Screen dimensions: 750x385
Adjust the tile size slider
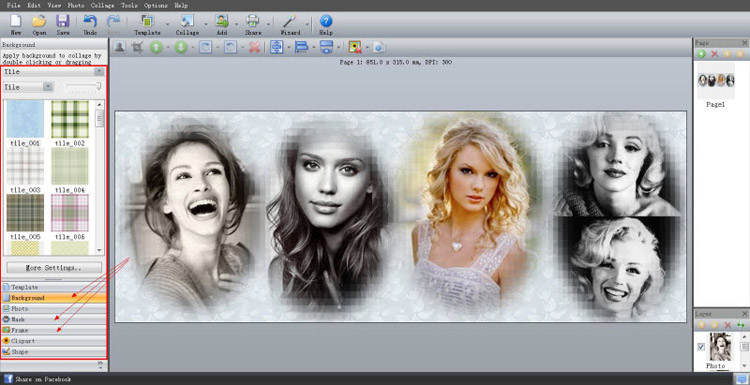tap(84, 87)
